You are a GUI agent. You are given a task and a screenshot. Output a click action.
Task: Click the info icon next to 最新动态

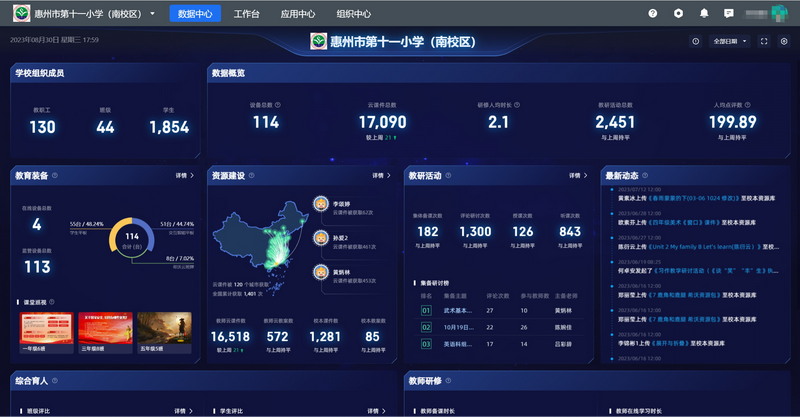coord(646,176)
